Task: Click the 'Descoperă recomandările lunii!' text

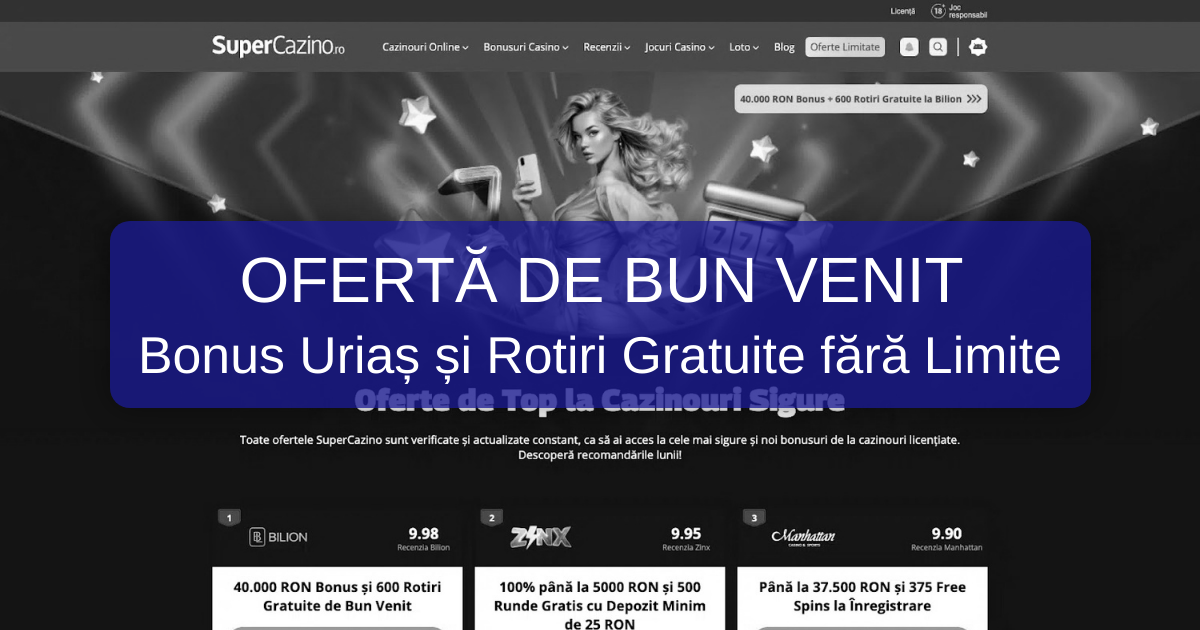Action: coord(600,455)
